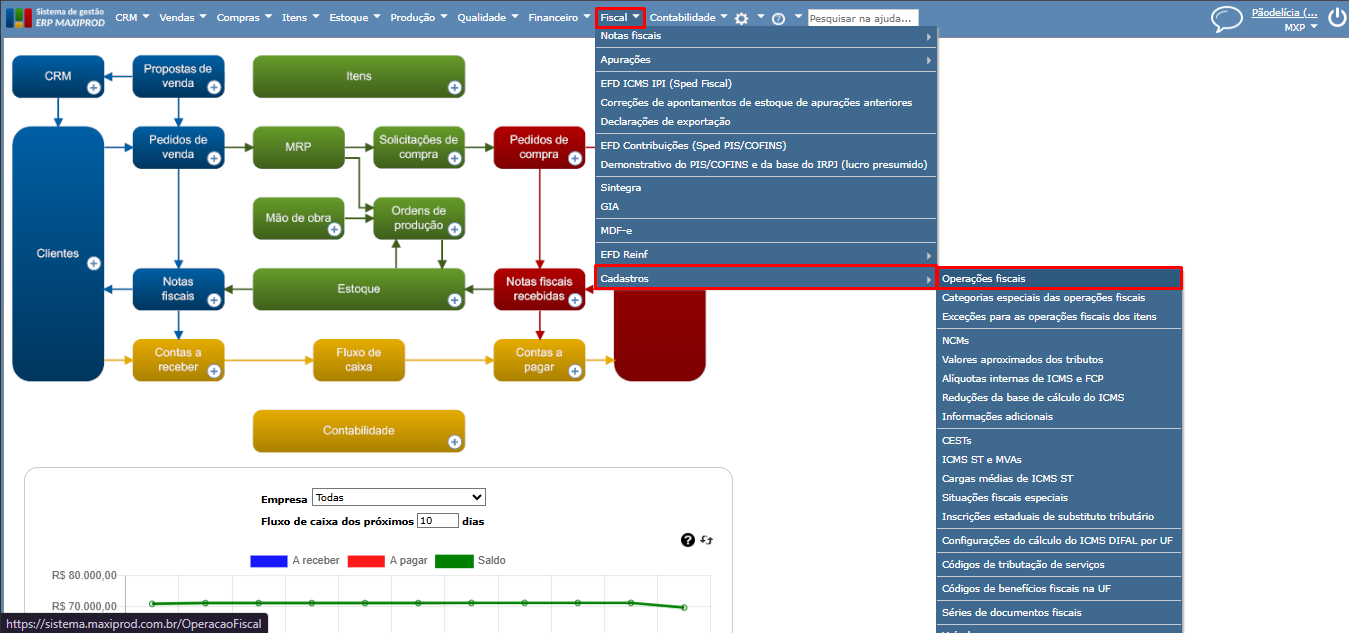
Task: Open the Fluxo de caixa block
Action: pyautogui.click(x=358, y=359)
